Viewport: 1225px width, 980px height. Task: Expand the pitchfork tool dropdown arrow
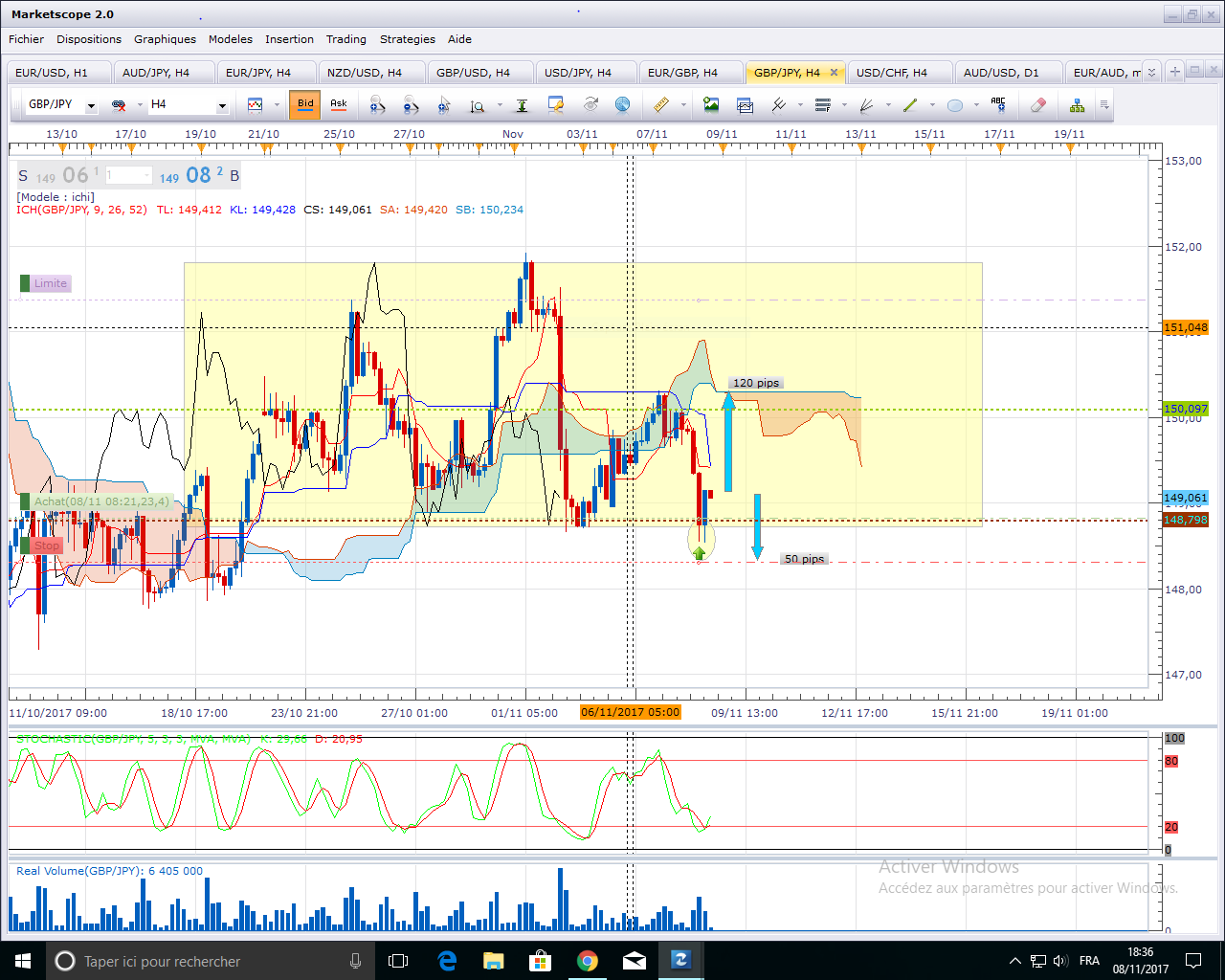pos(800,105)
